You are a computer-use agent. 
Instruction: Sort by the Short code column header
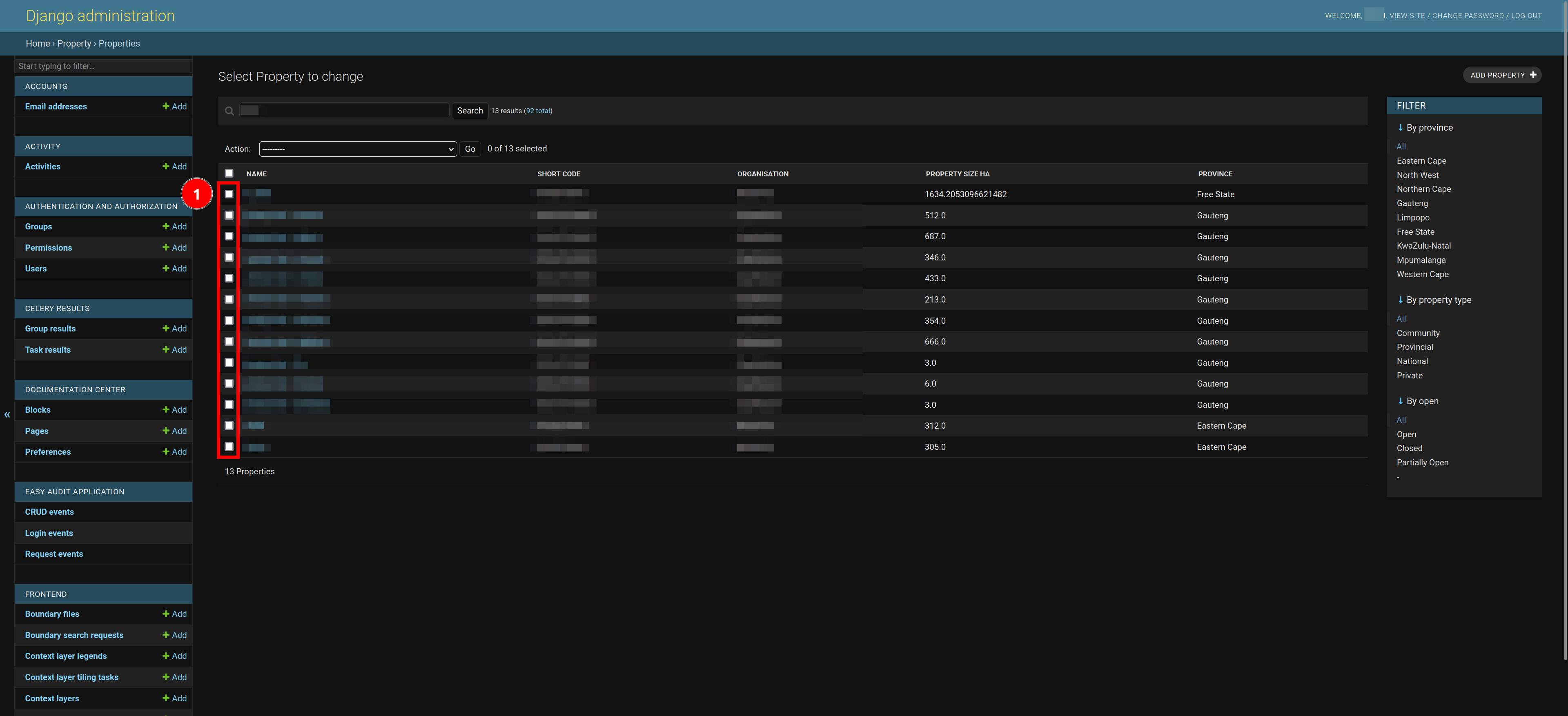click(x=559, y=174)
